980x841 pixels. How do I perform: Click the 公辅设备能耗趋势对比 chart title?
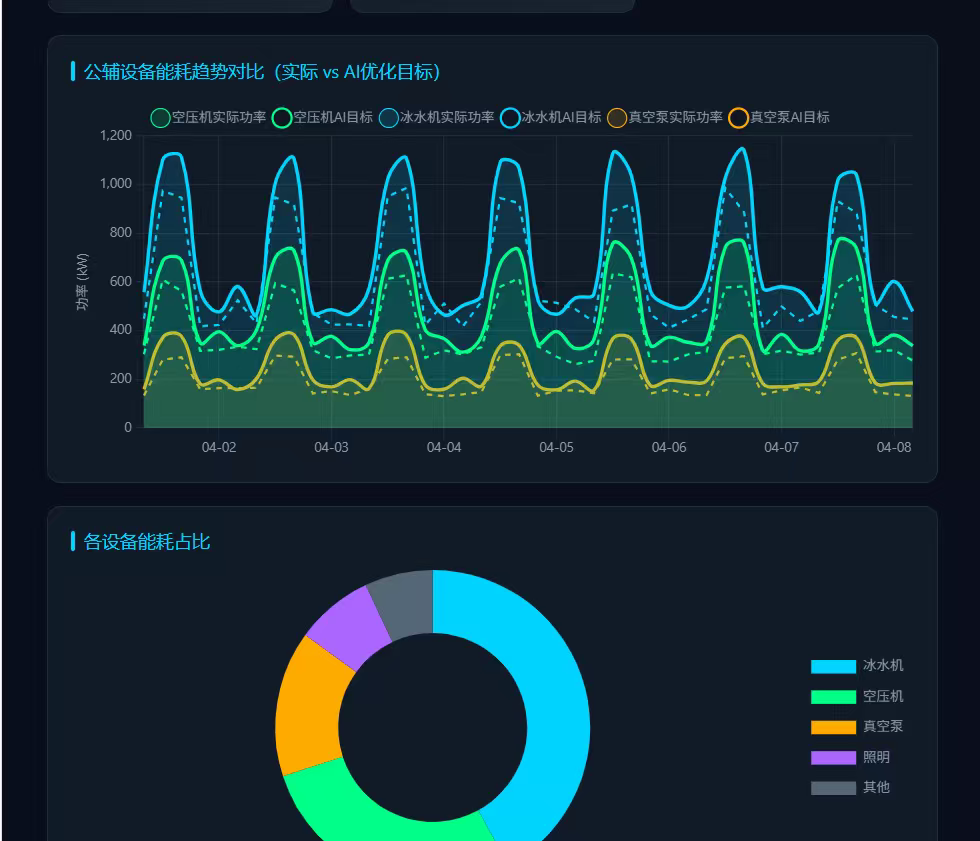[262, 72]
